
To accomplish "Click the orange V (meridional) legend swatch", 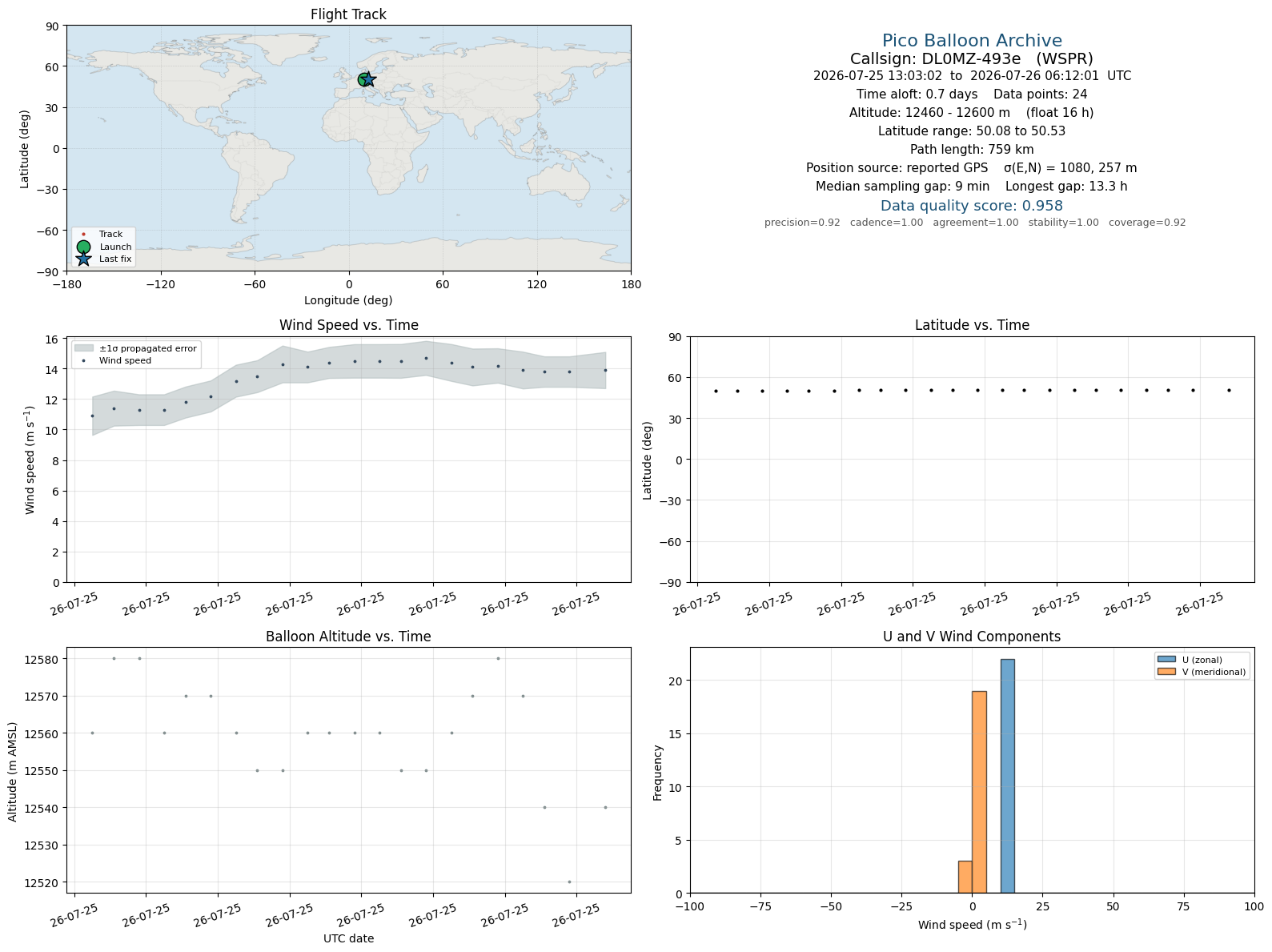I will point(1166,672).
